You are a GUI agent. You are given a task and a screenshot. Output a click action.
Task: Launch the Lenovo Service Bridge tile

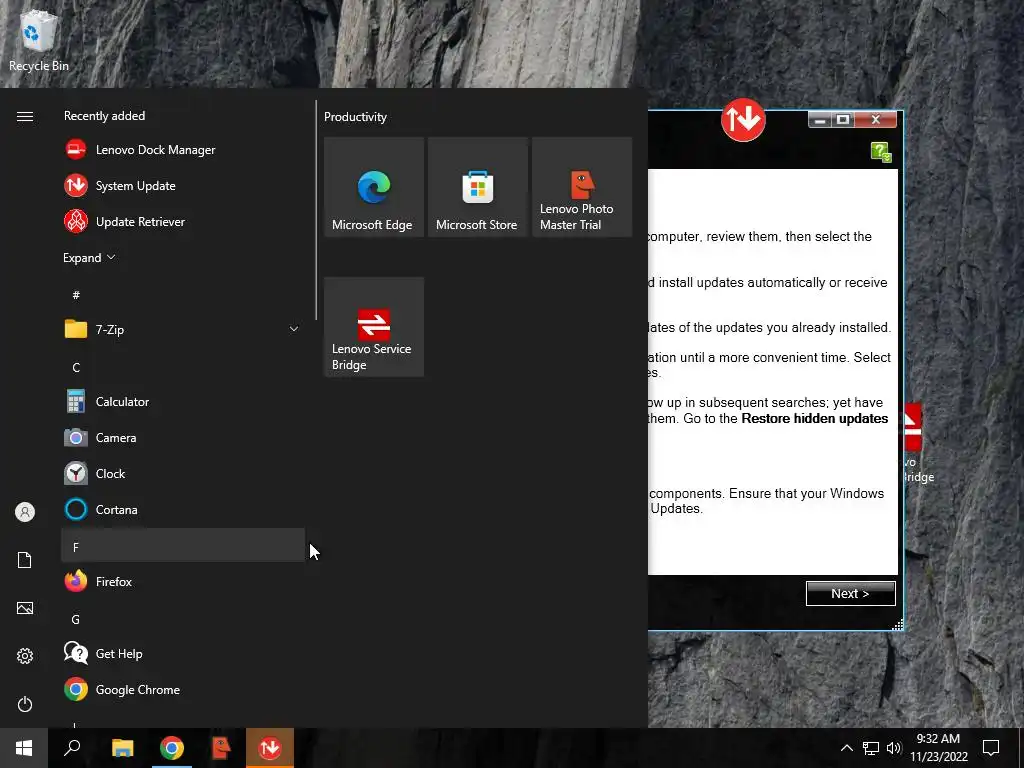374,327
